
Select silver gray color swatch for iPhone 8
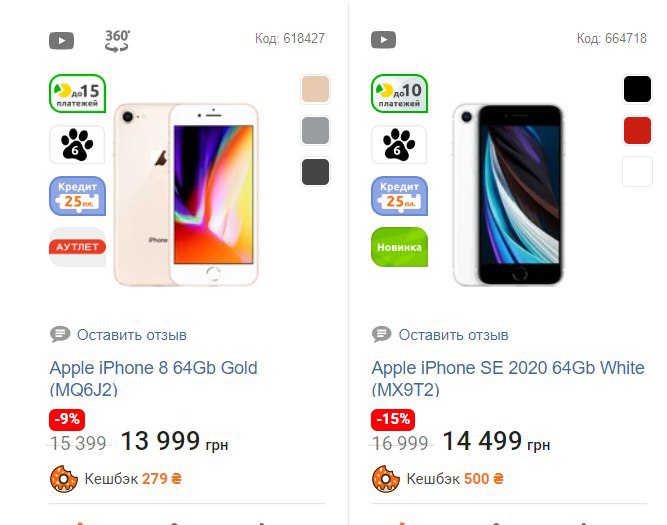(x=315, y=131)
